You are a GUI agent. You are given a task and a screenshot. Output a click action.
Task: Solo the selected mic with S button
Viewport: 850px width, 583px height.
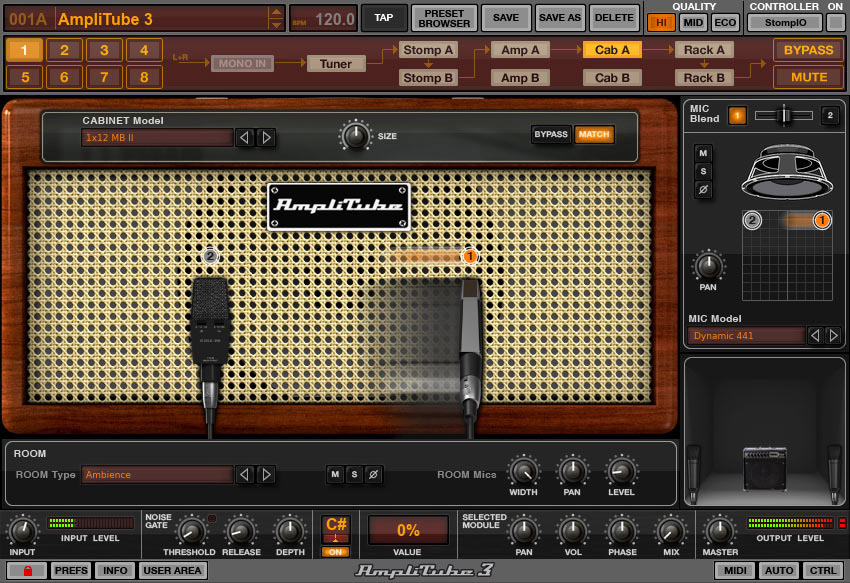tap(703, 171)
